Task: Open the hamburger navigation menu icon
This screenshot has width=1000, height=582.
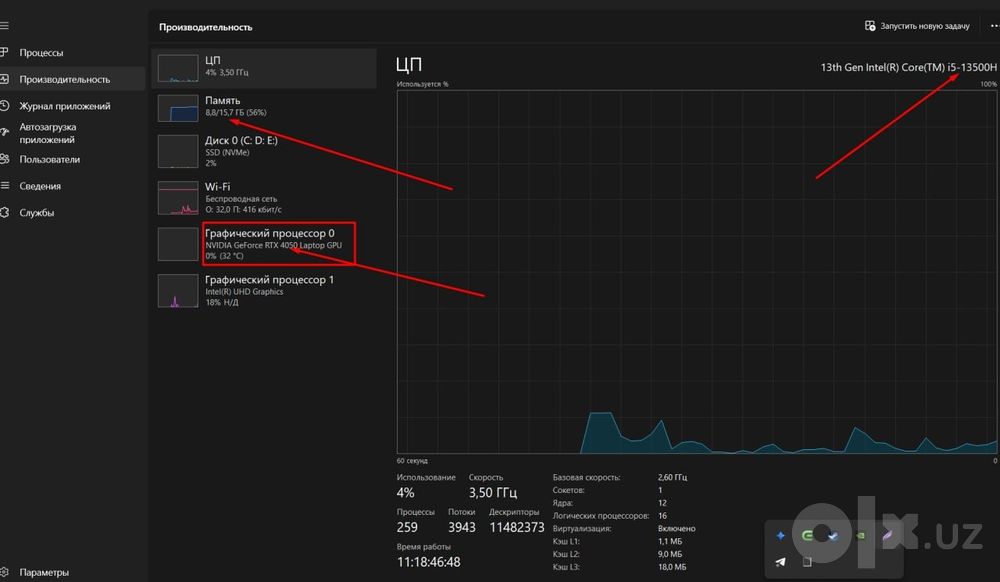Action: [4, 25]
